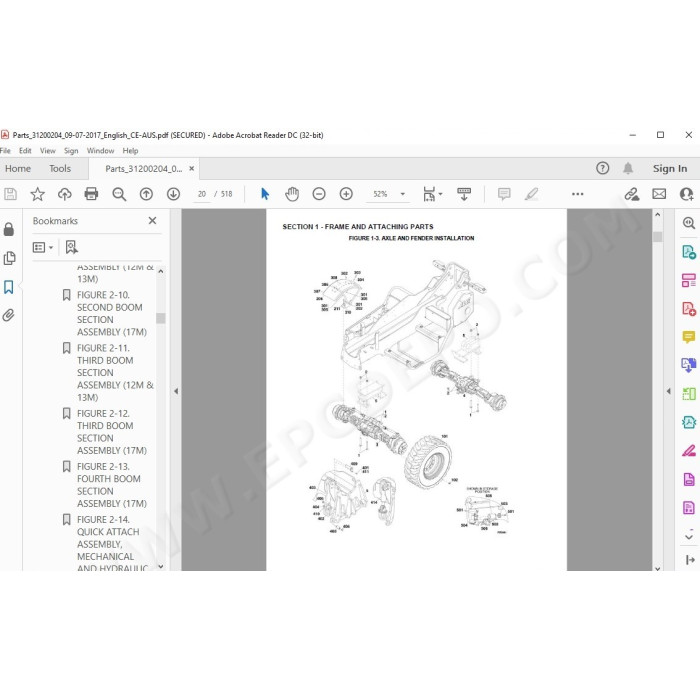Open the Find text magnifier

click(x=119, y=194)
